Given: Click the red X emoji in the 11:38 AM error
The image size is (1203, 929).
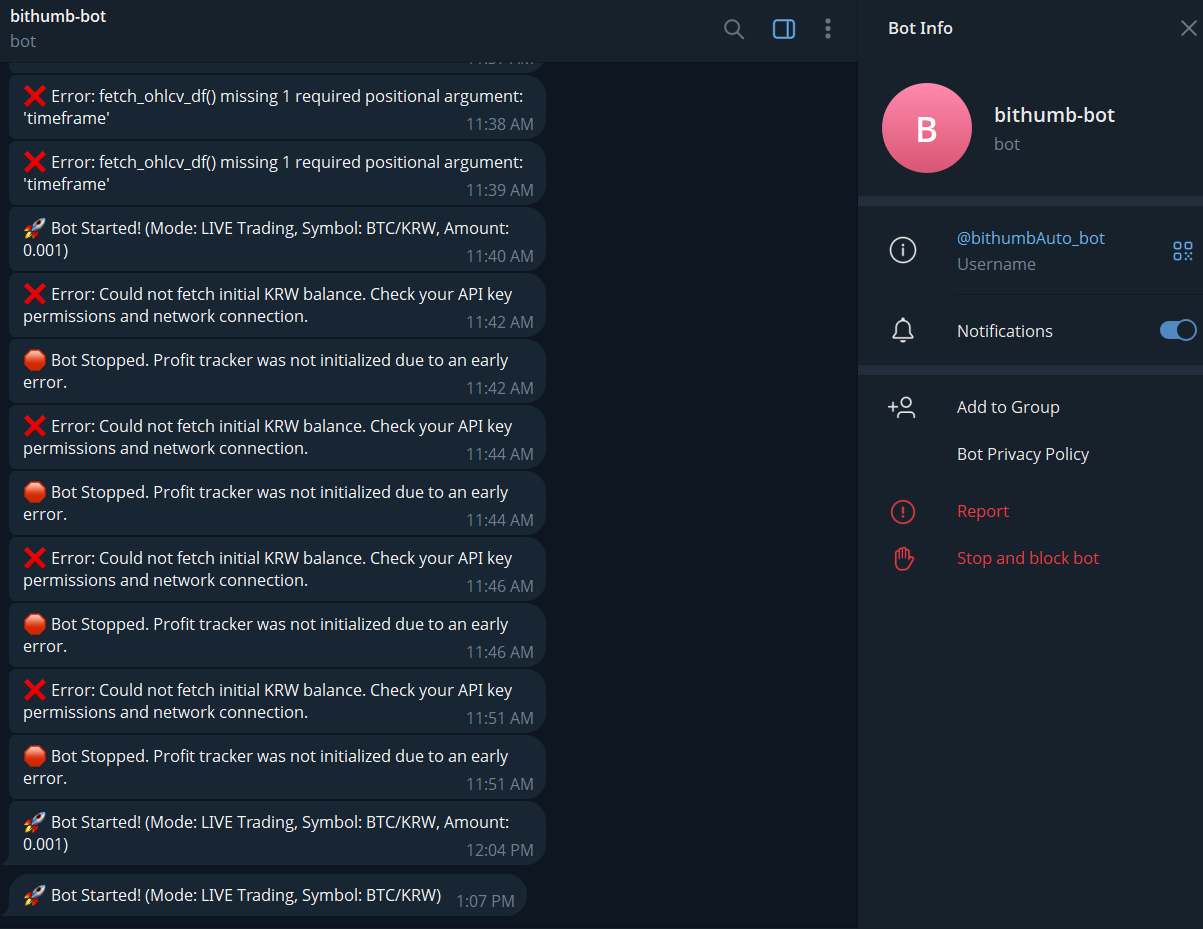Looking at the screenshot, I should point(35,96).
